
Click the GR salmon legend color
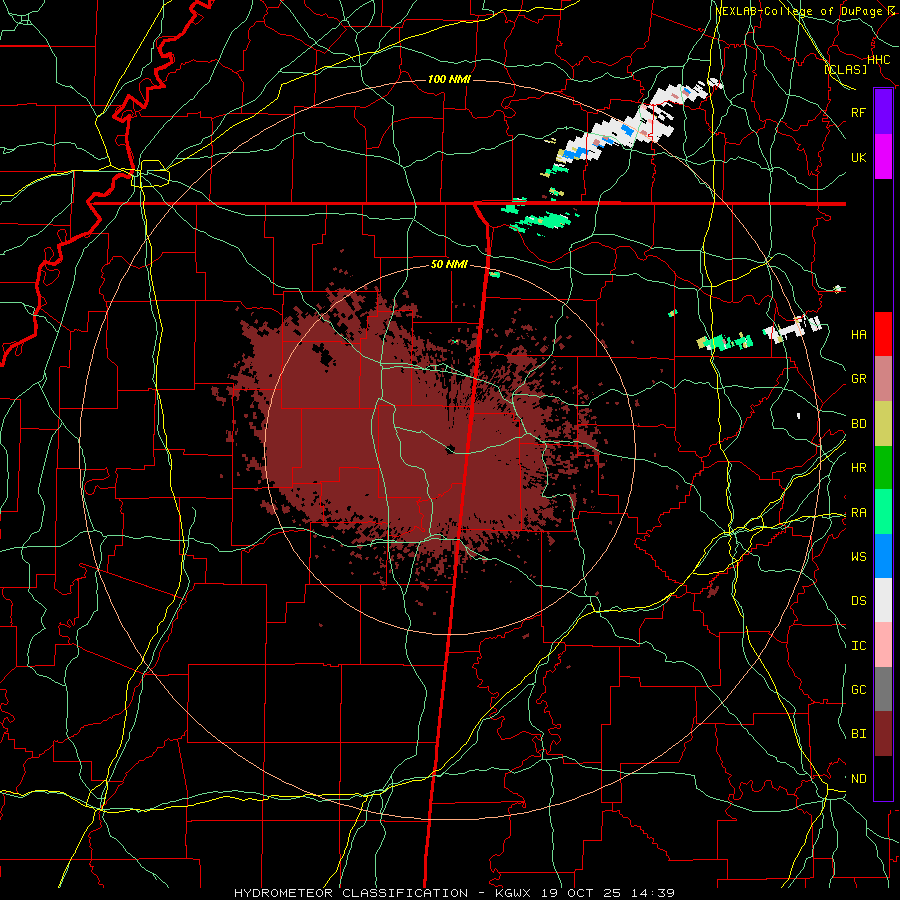point(883,379)
